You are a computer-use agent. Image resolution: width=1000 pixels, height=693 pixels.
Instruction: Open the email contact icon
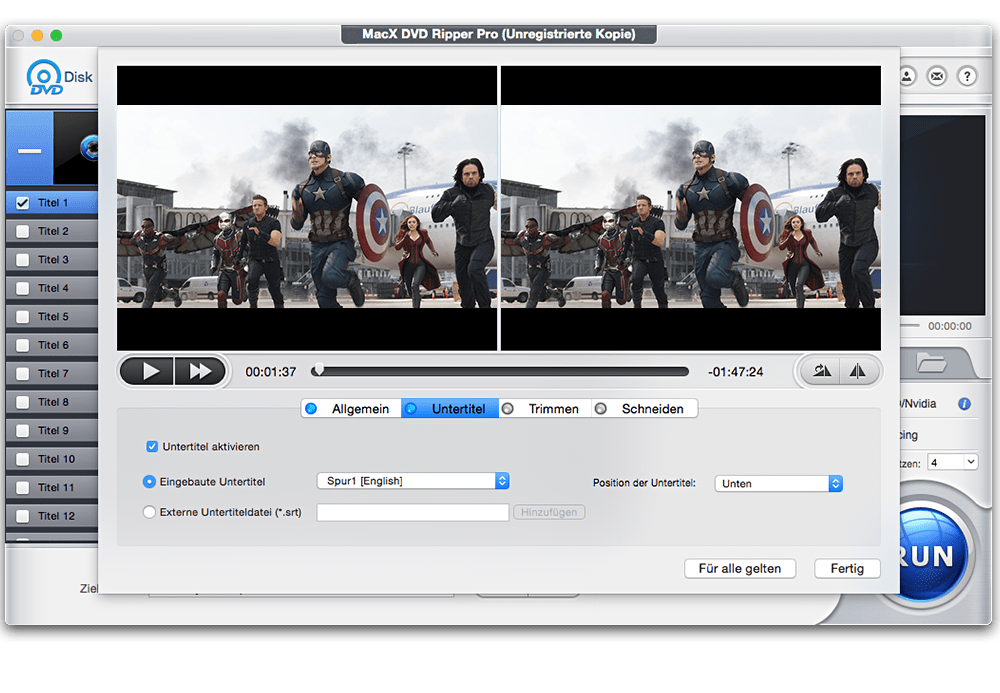point(937,76)
